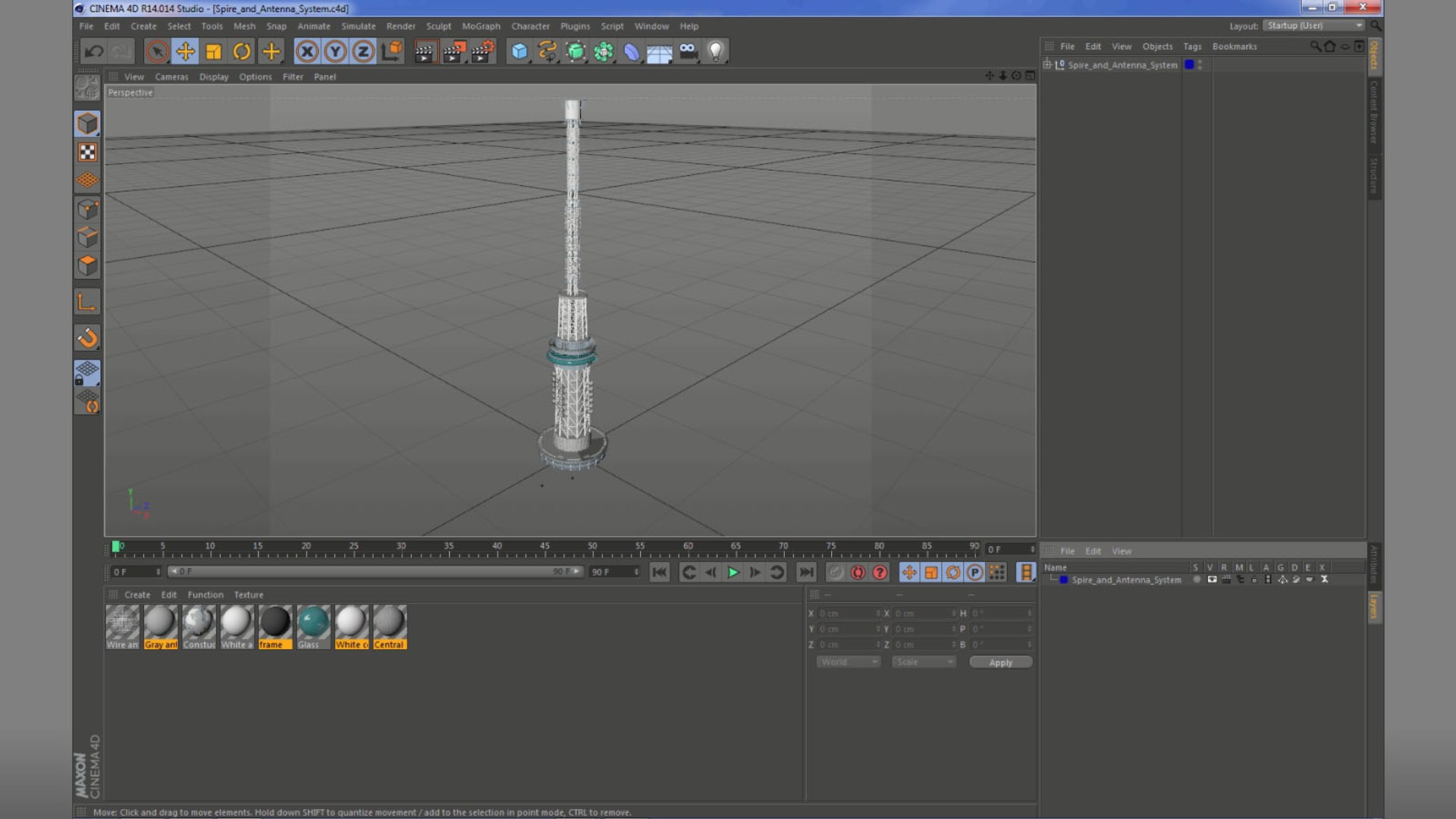The width and height of the screenshot is (1456, 819).
Task: Click the Undo arrow icon
Action: click(x=93, y=52)
